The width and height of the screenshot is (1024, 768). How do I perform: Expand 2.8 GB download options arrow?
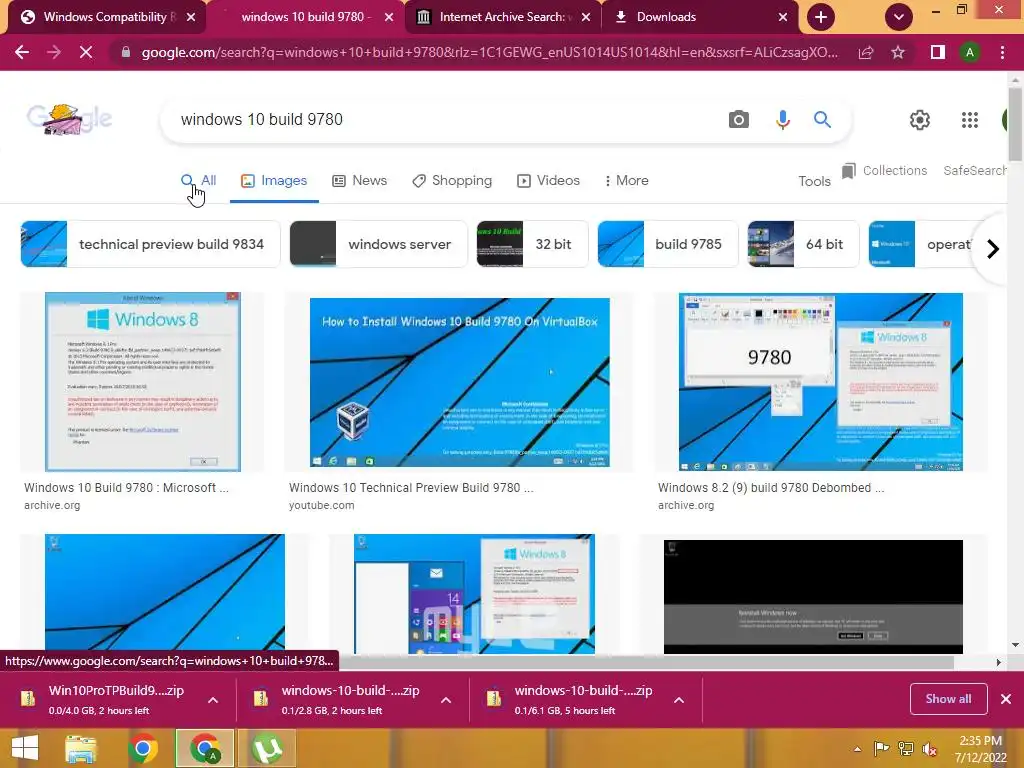click(x=446, y=699)
